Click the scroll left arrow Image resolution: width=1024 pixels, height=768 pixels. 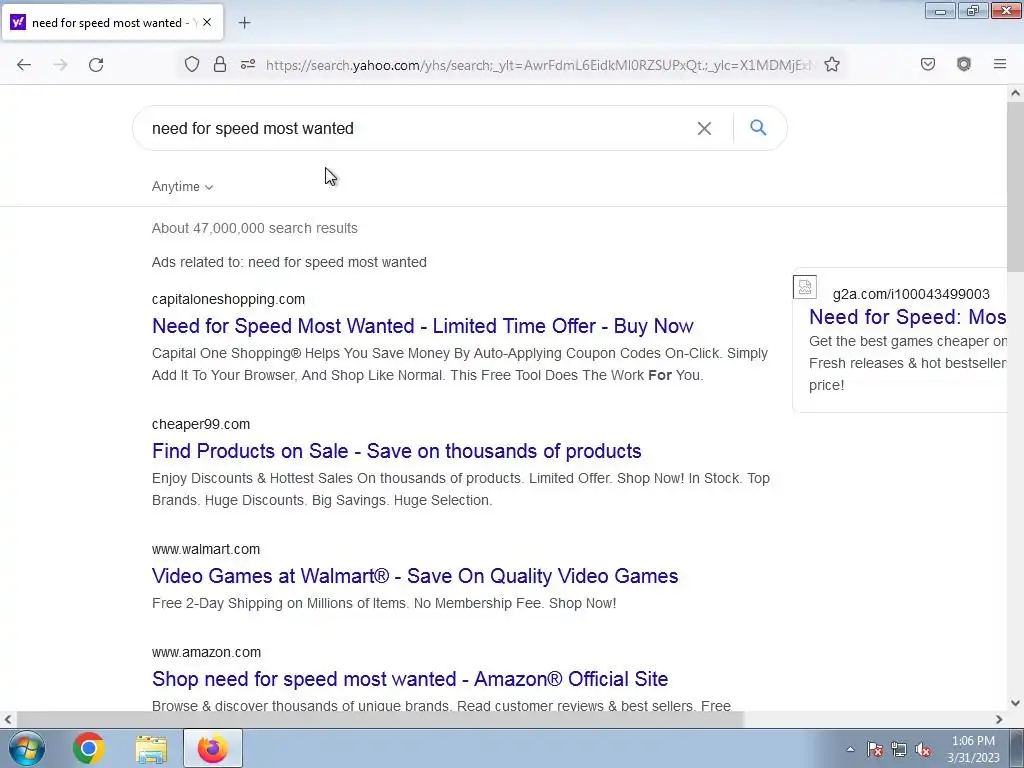8,720
